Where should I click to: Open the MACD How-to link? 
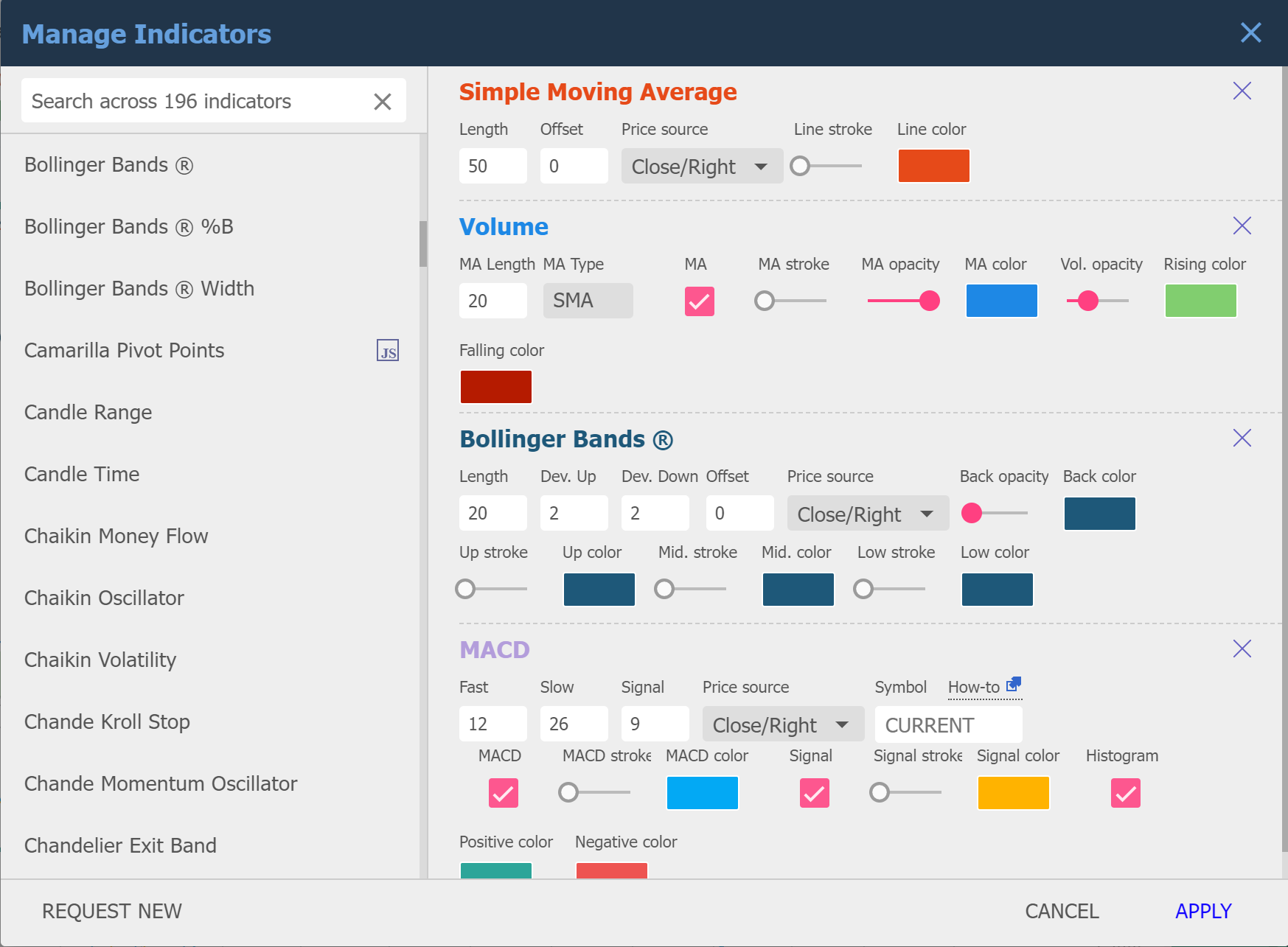[984, 687]
